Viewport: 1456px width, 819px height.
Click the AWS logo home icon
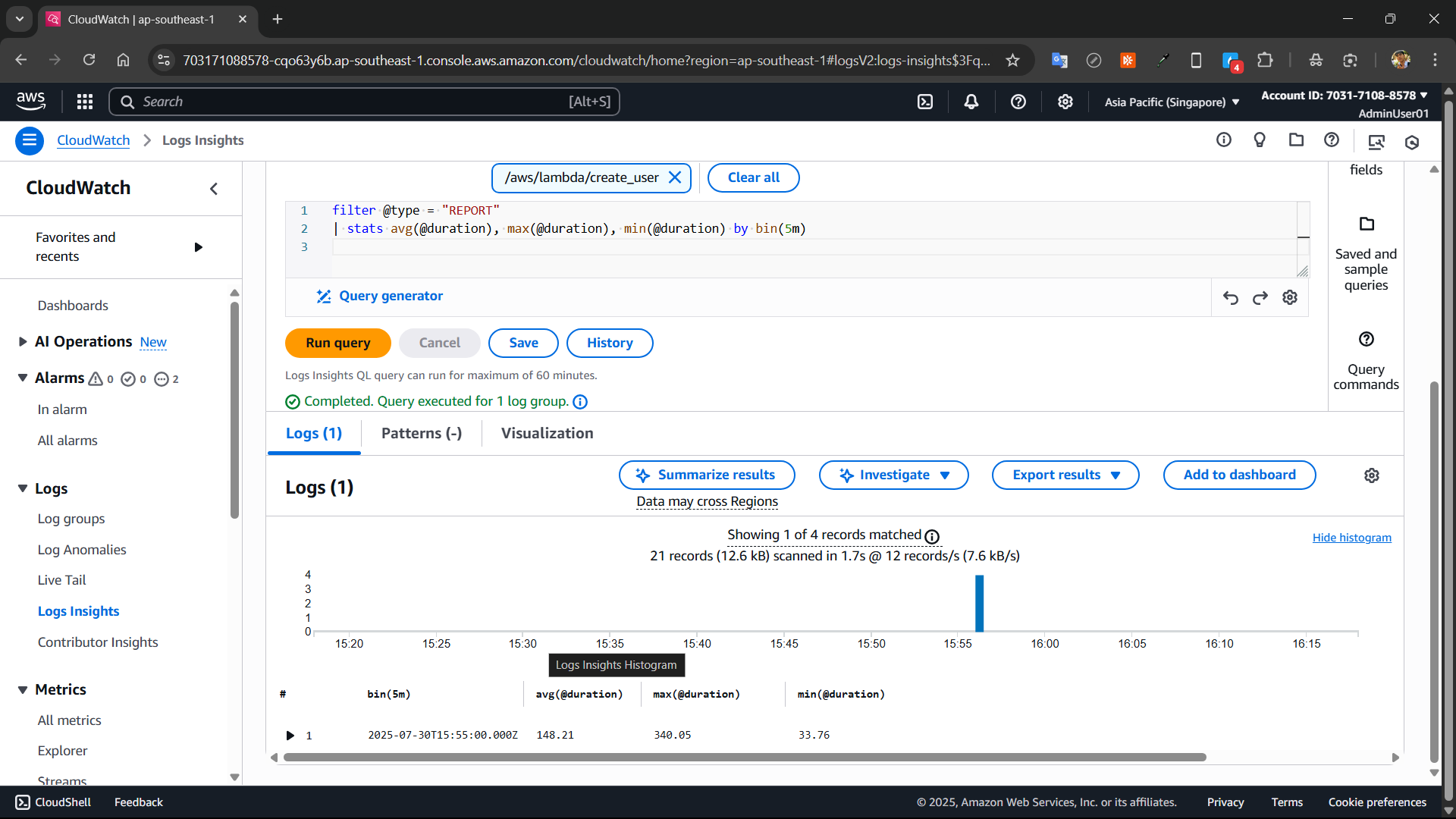(31, 101)
